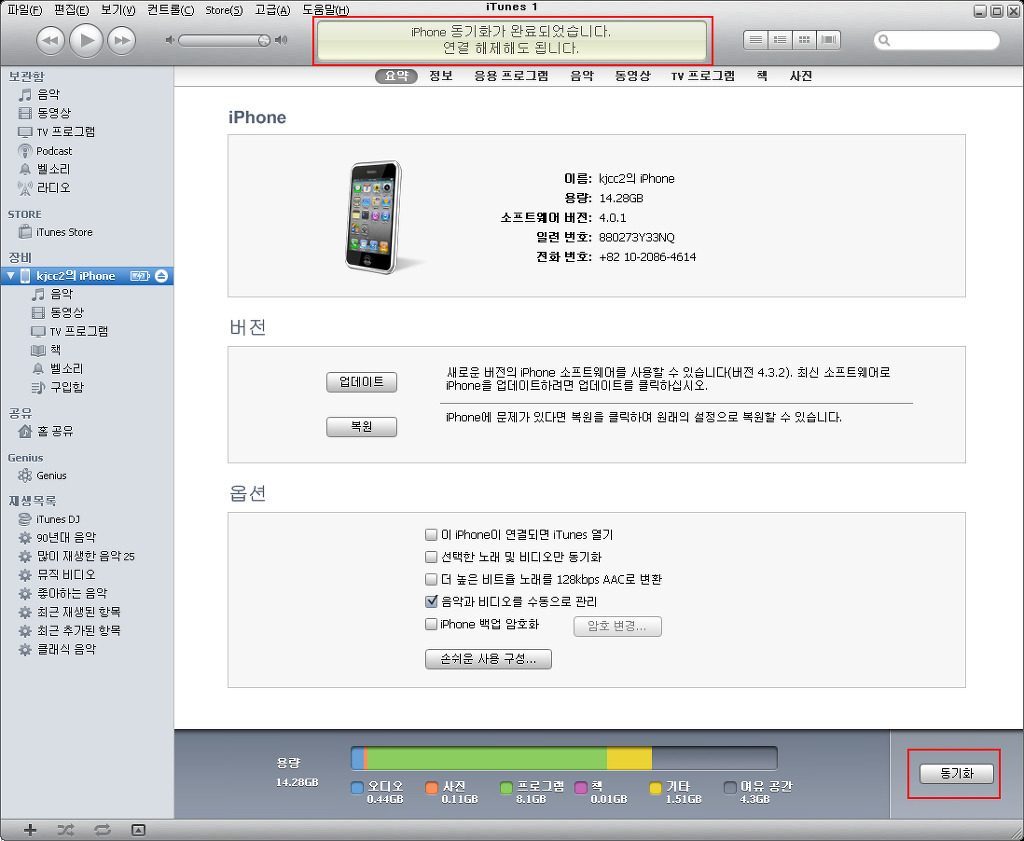Switch to the 책 tab
The height and width of the screenshot is (841, 1024).
coord(761,76)
